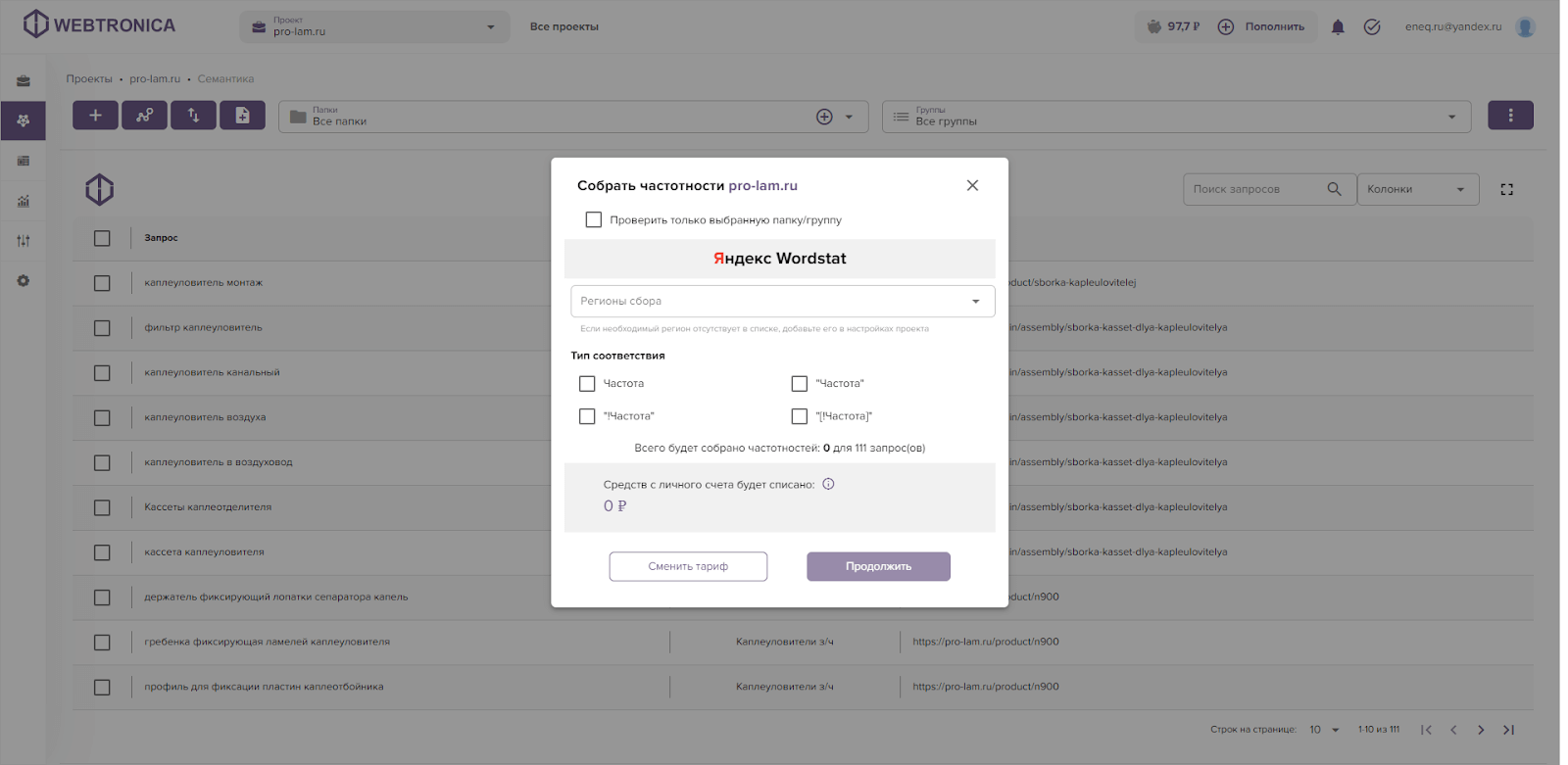This screenshot has height=765, width=1568.
Task: Open the Группы 'Все группы' dropdown
Action: click(1176, 117)
